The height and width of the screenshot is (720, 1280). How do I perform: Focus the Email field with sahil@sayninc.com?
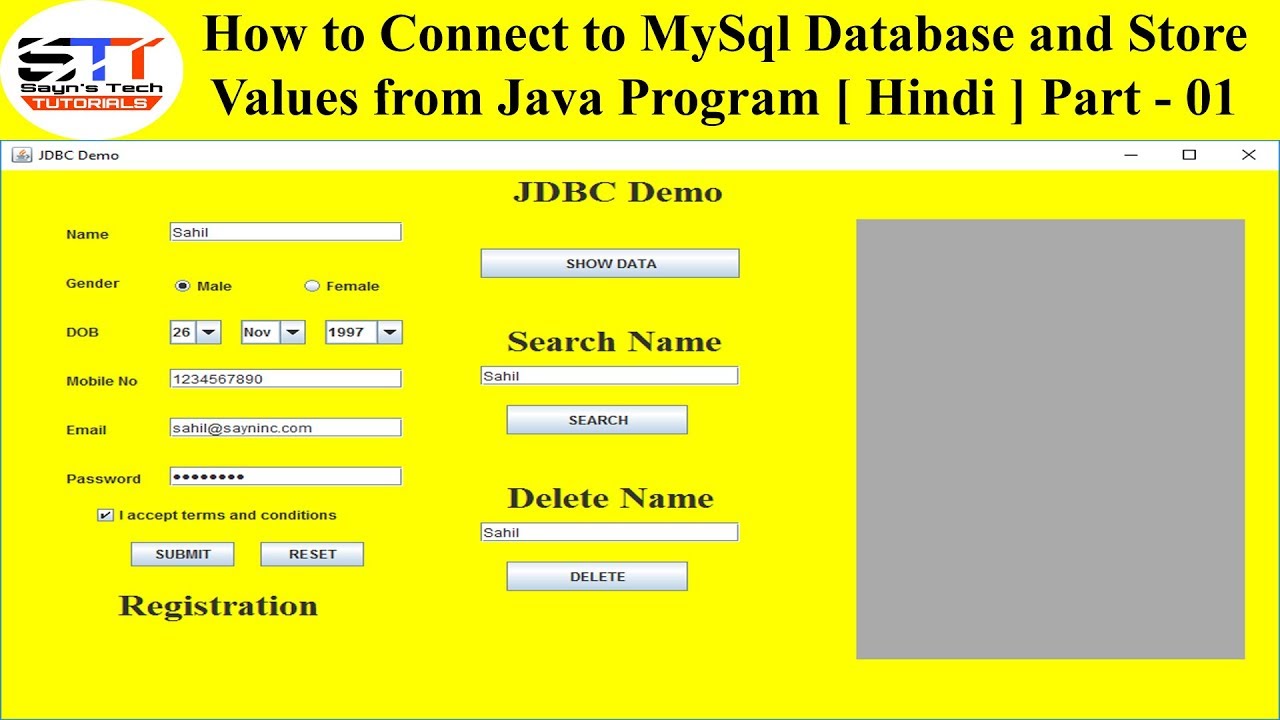point(286,428)
